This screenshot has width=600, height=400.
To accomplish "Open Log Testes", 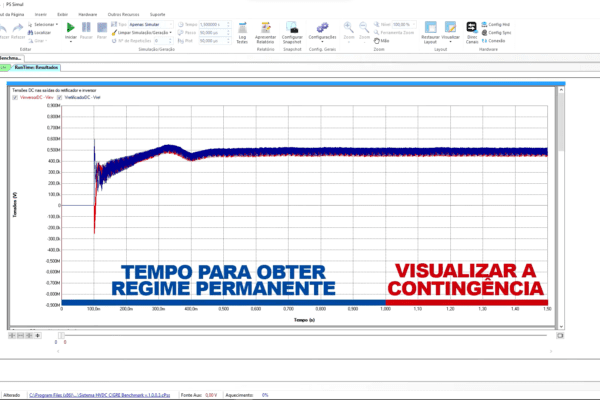I will tap(243, 31).
